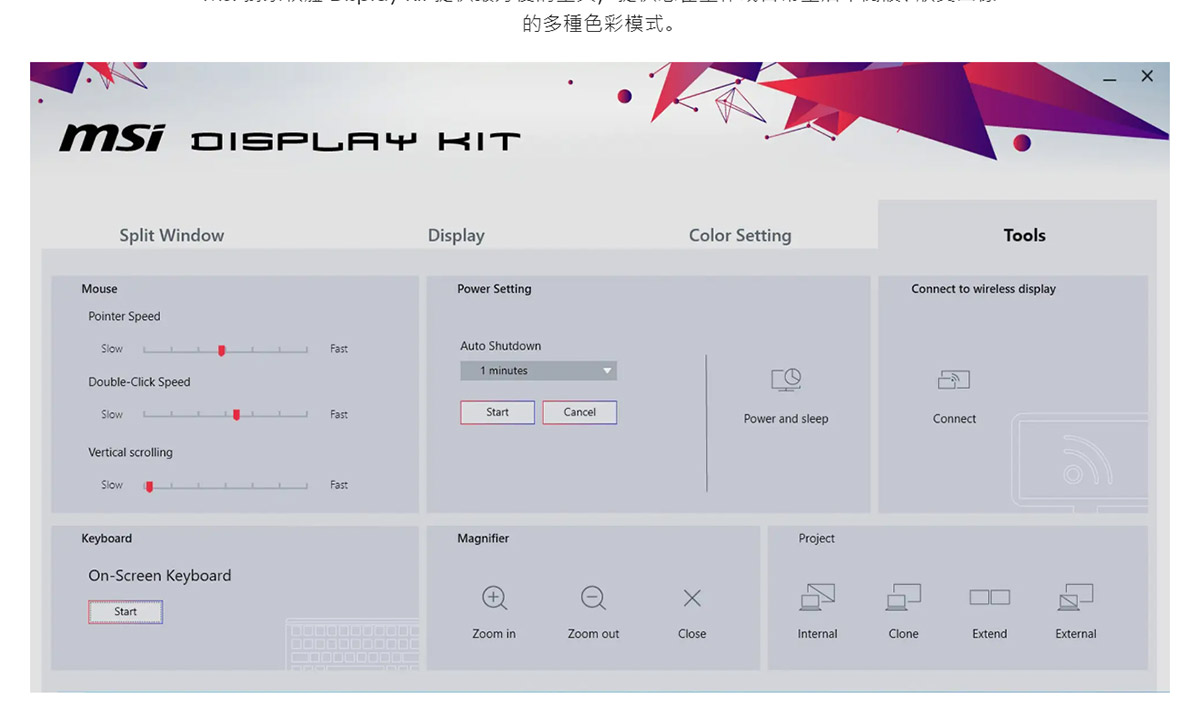Switch to the Split Window tab
Viewport: 1200px width, 718px height.
click(172, 235)
